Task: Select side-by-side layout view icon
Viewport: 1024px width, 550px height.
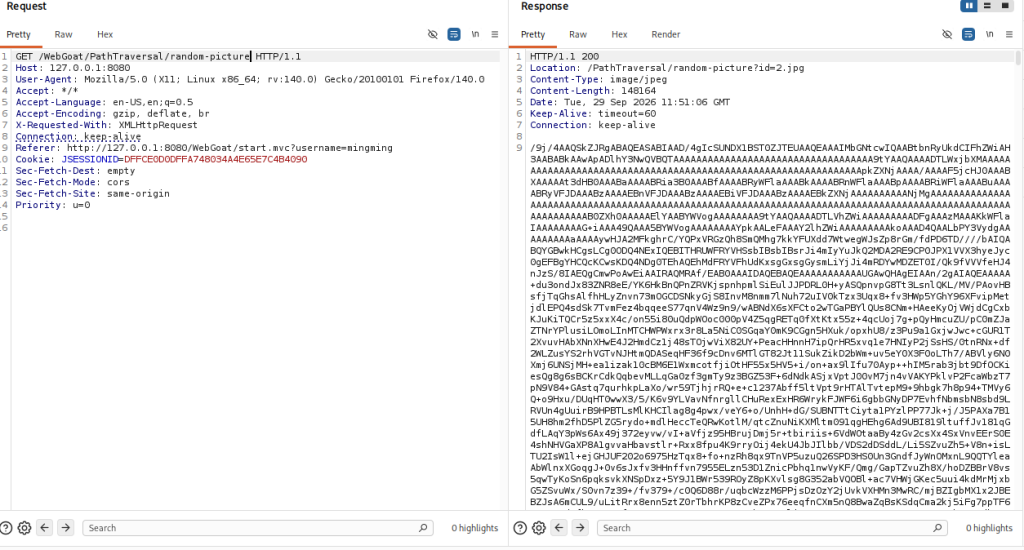Action: pyautogui.click(x=968, y=6)
